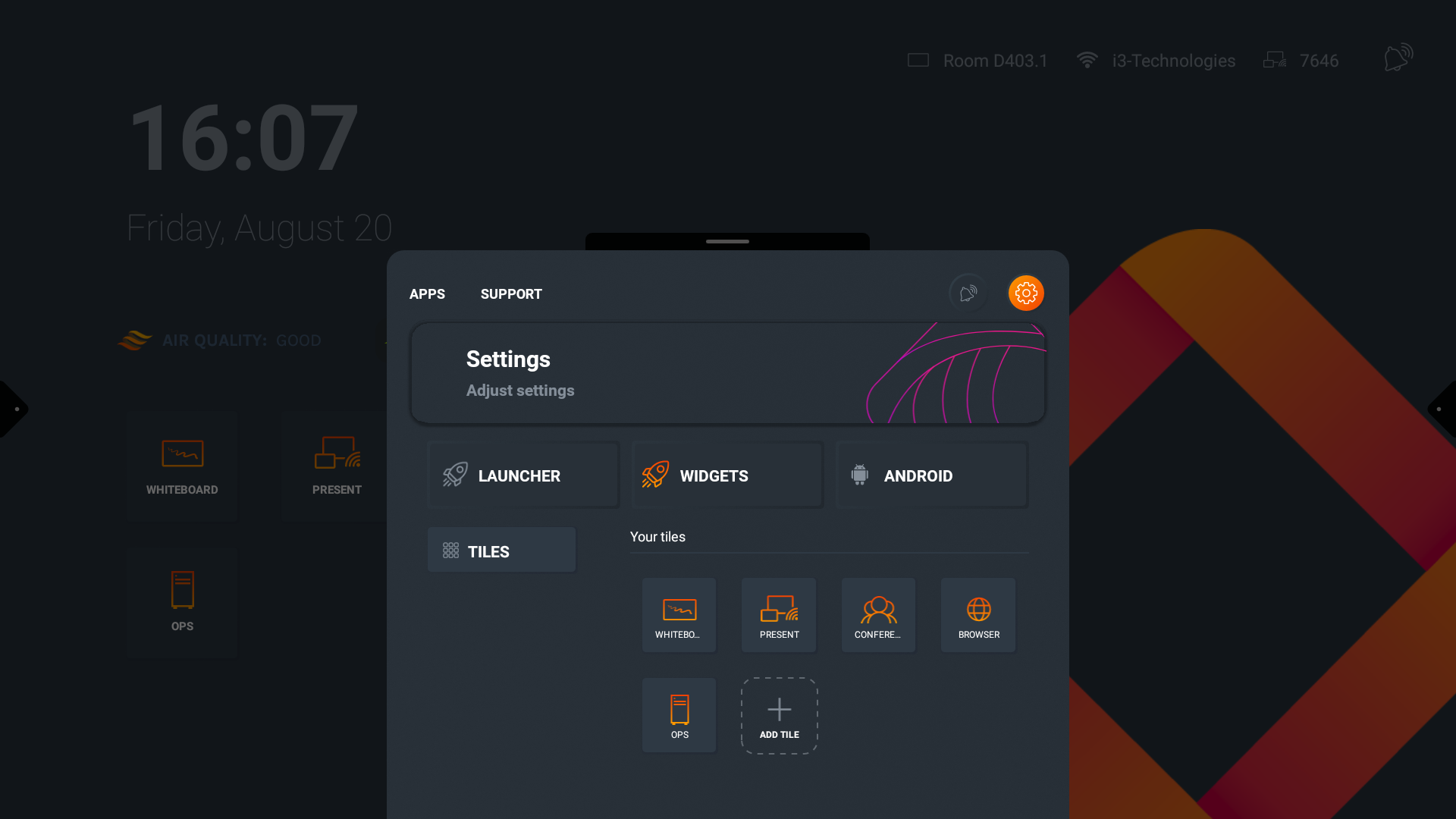Click the PRESENT tile in Your tiles

coord(778,614)
